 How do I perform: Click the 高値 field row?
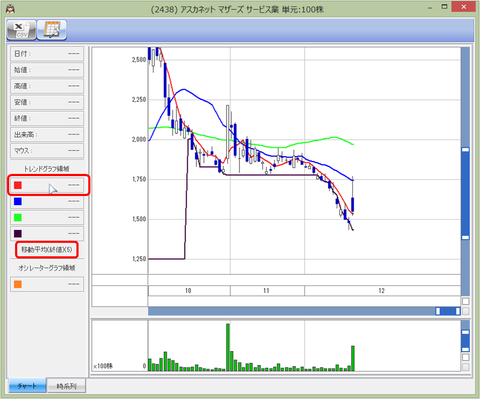(x=47, y=86)
